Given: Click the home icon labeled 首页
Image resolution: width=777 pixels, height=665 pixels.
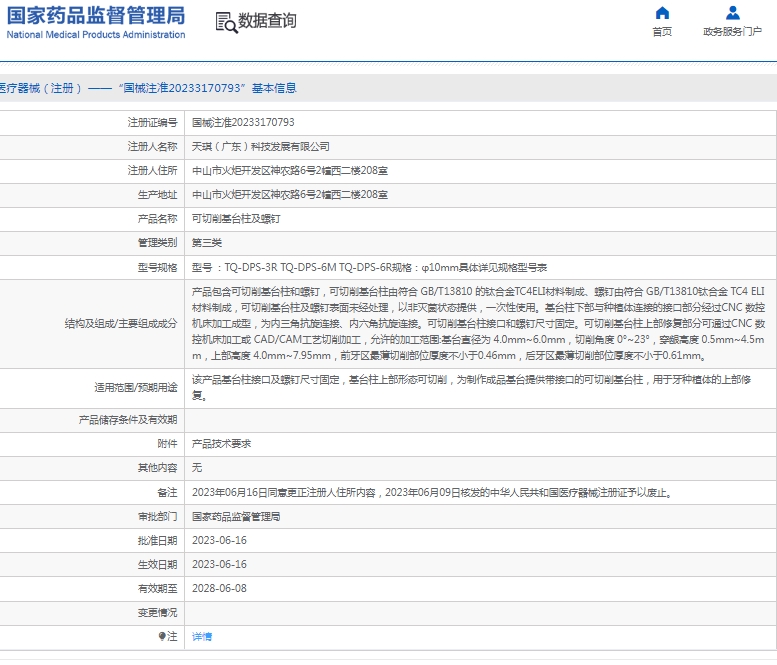Looking at the screenshot, I should 662,12.
